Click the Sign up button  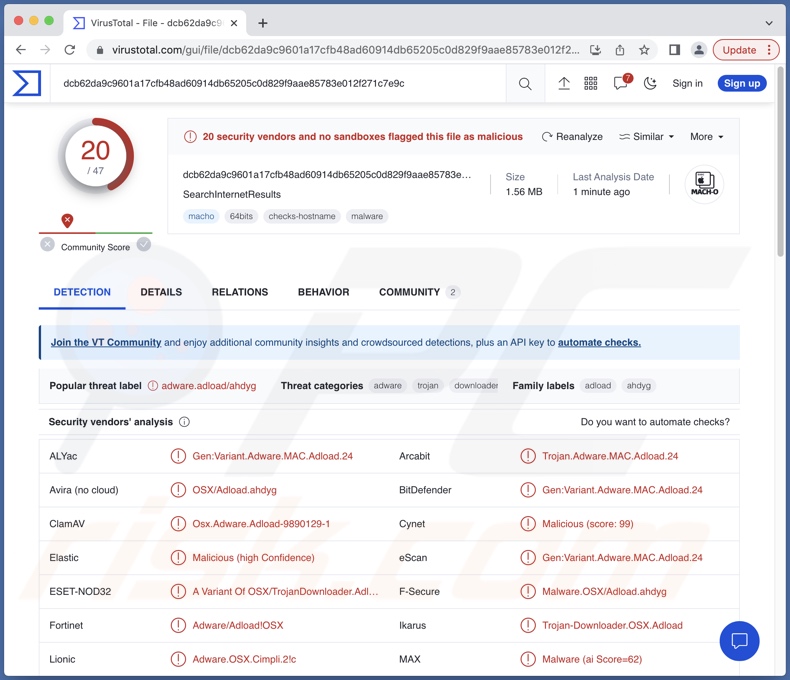click(742, 84)
